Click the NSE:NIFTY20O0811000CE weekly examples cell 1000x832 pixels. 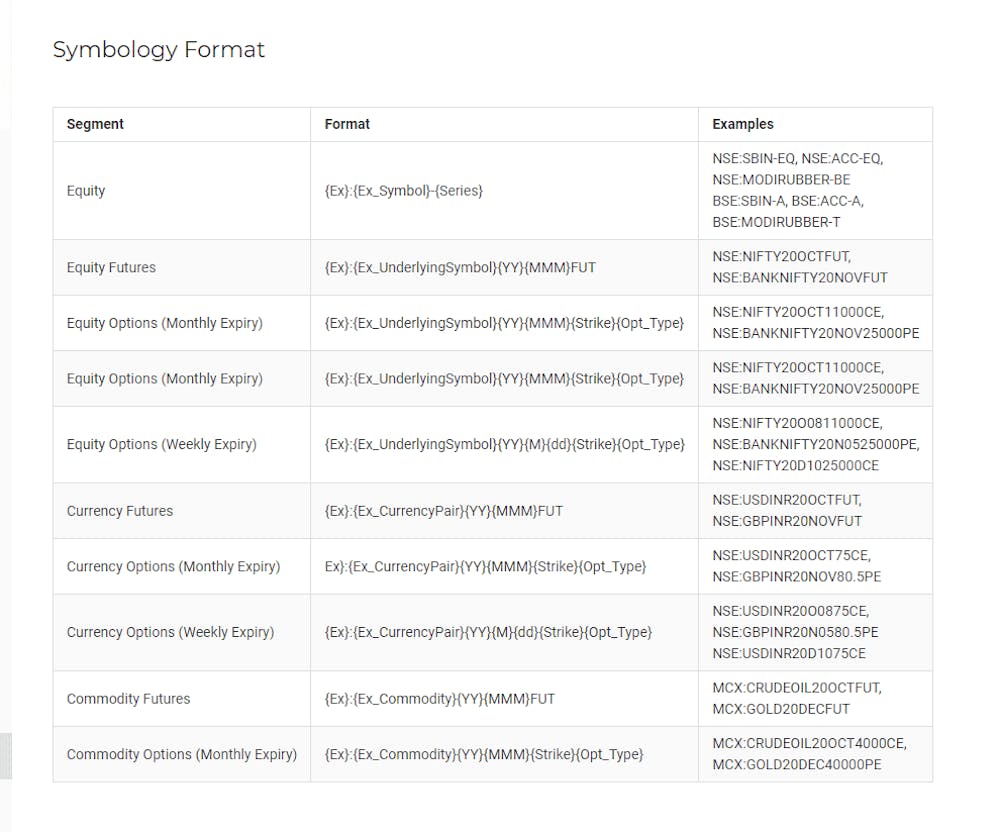tap(815, 444)
